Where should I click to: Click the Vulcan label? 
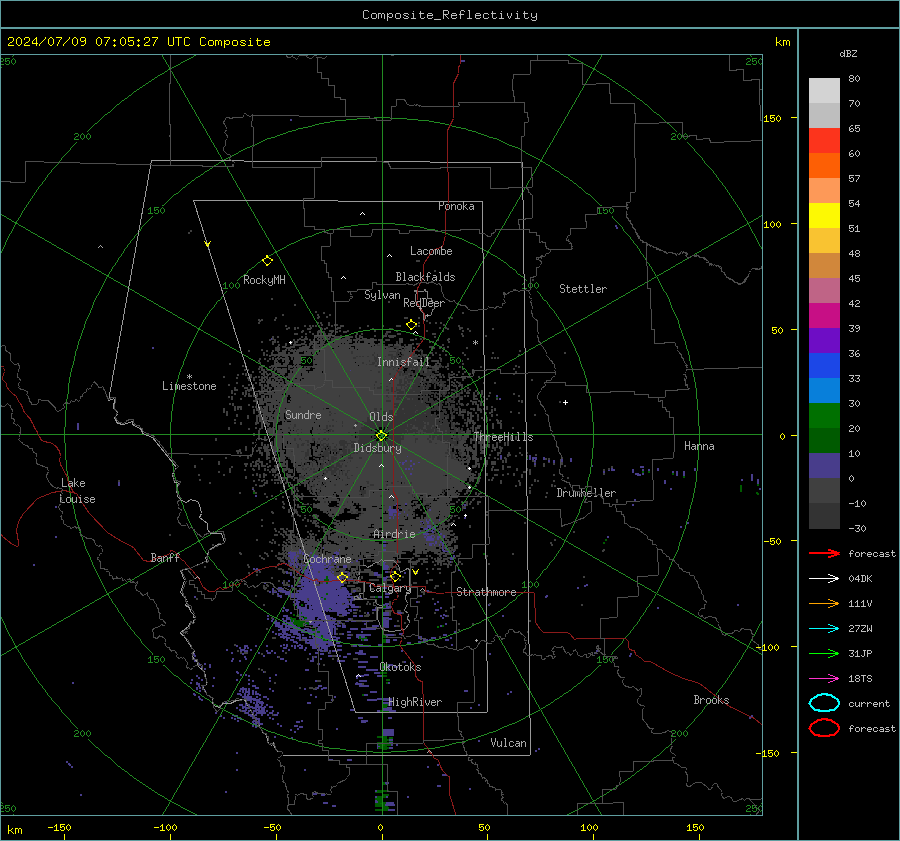[509, 743]
